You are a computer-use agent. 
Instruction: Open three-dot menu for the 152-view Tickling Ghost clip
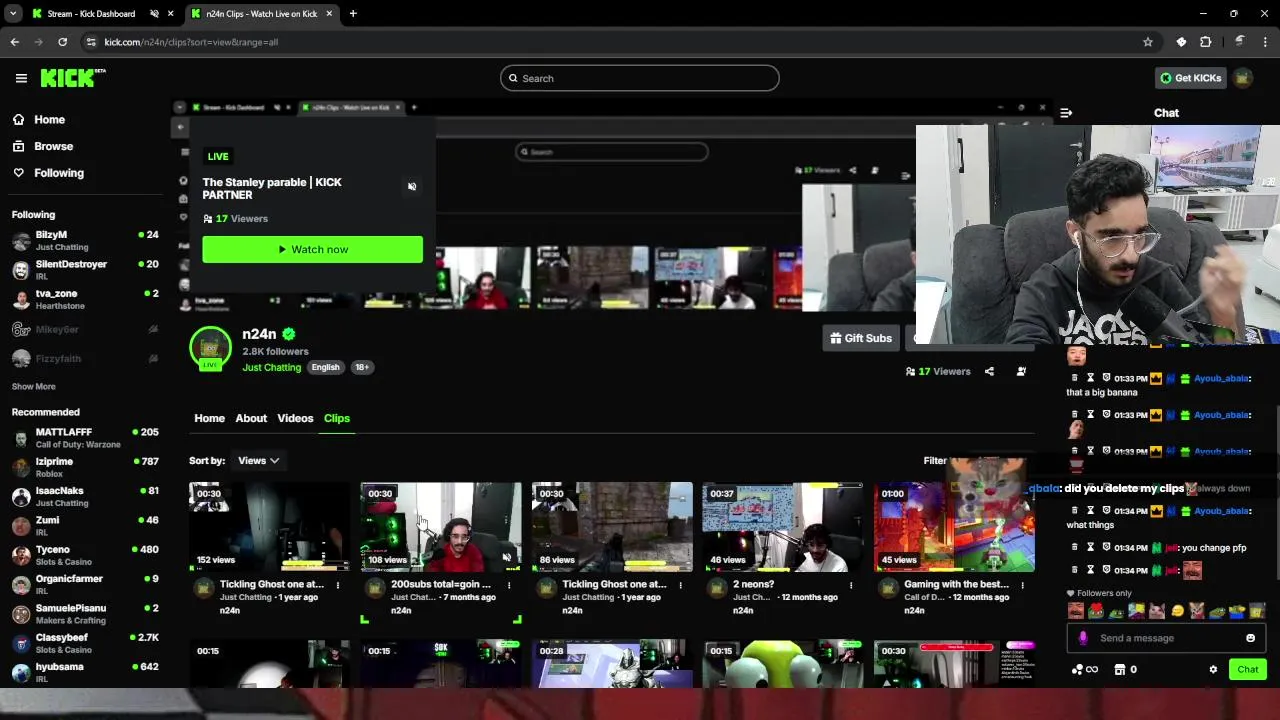337,585
